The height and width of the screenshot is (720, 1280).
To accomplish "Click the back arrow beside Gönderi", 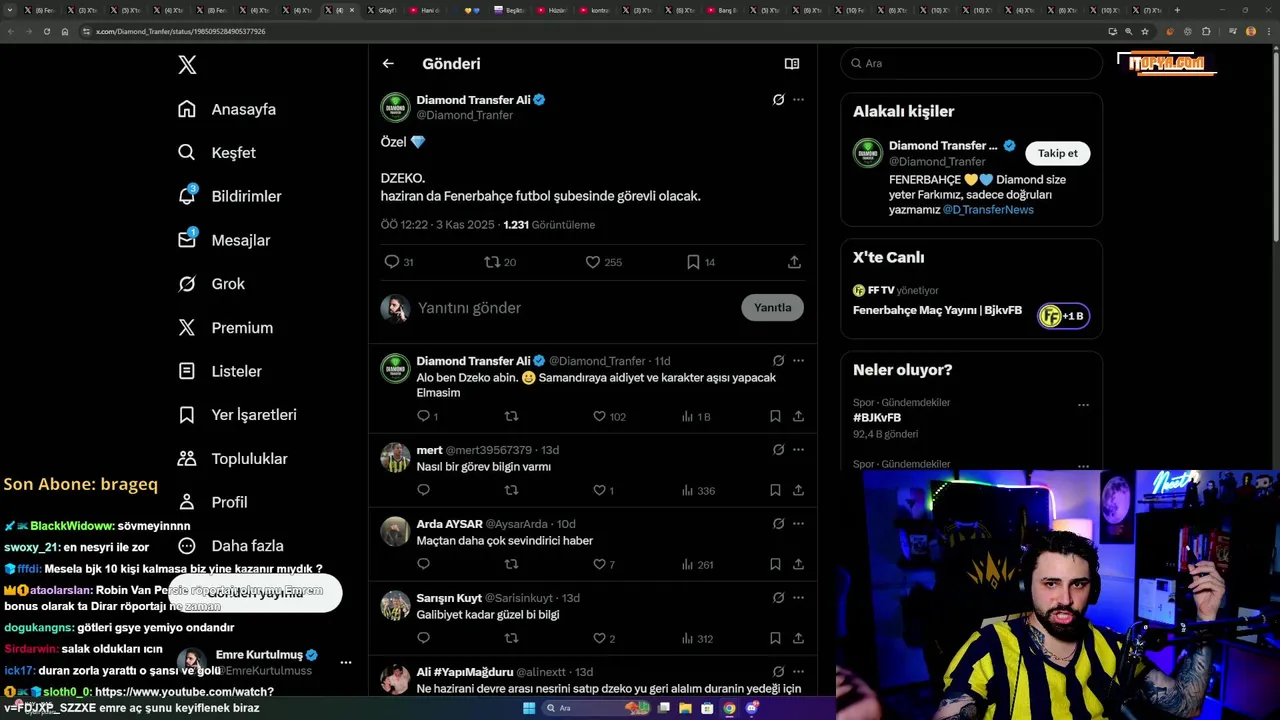I will (388, 64).
